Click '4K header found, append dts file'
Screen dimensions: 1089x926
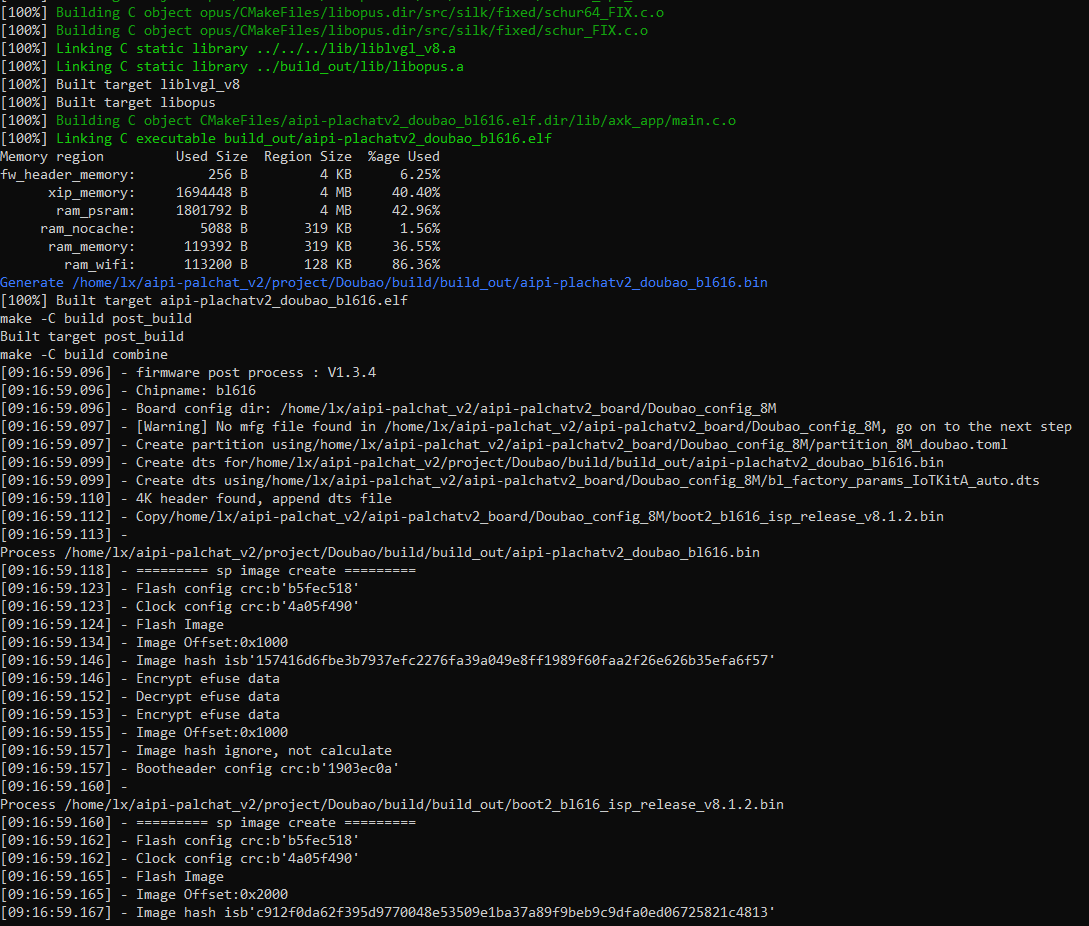pyautogui.click(x=264, y=499)
